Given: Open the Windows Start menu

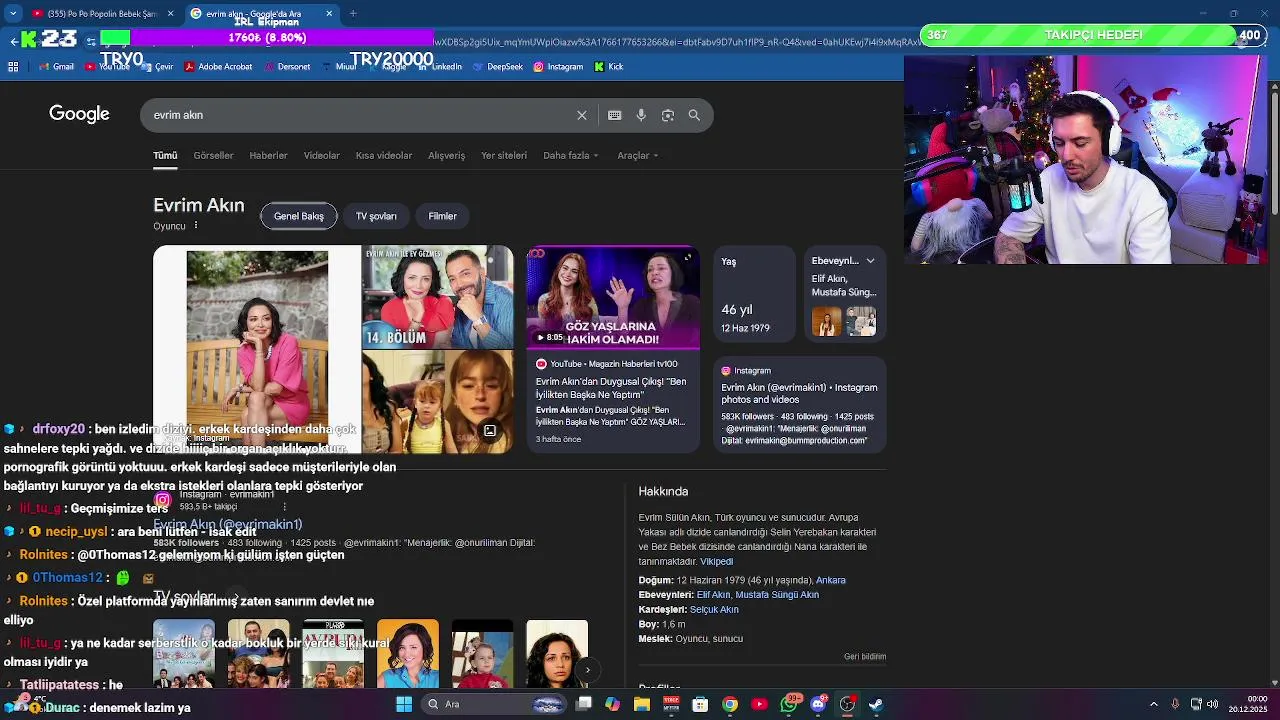Looking at the screenshot, I should tap(404, 704).
